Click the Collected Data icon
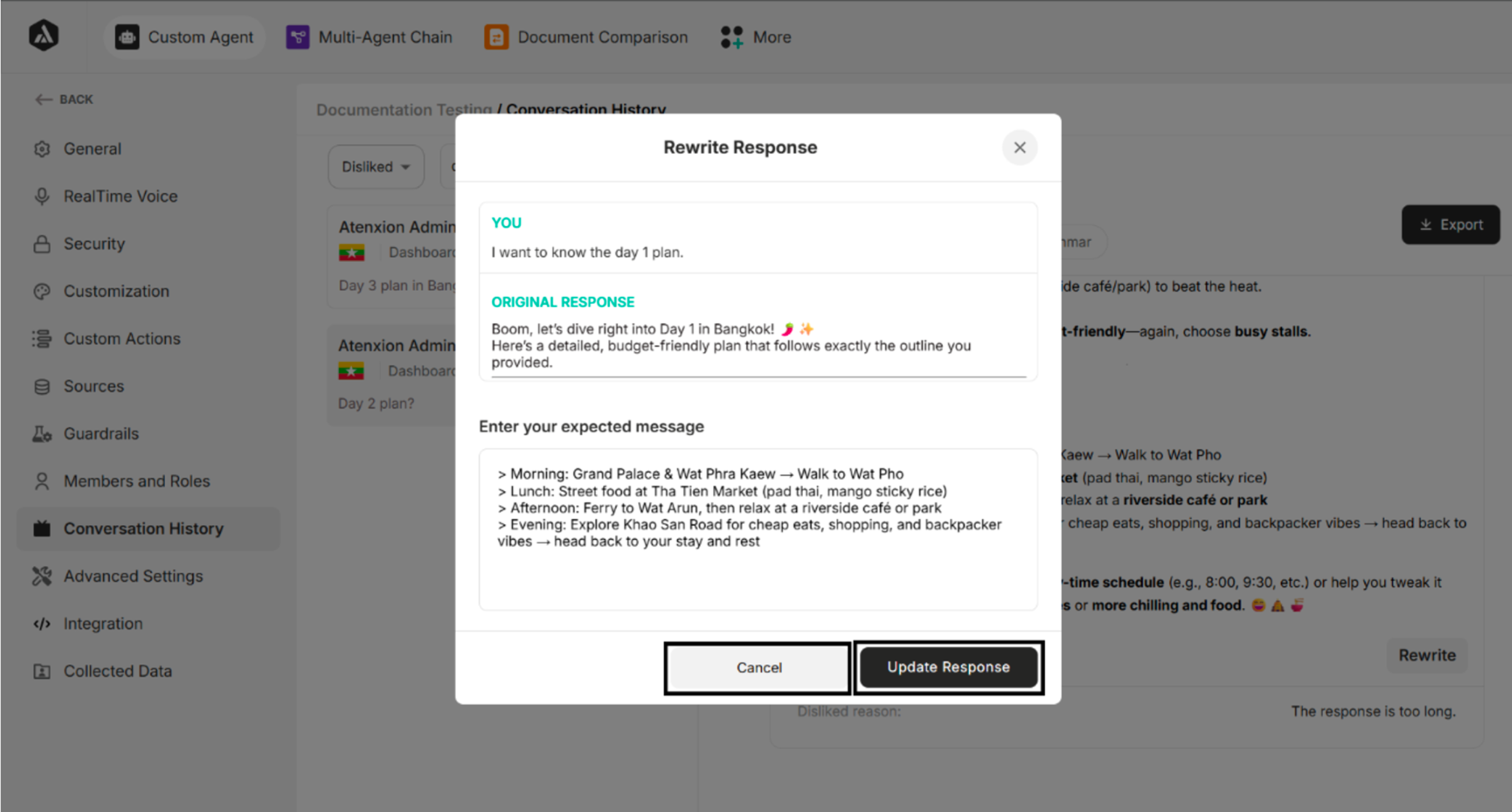The image size is (1512, 812). click(x=41, y=671)
